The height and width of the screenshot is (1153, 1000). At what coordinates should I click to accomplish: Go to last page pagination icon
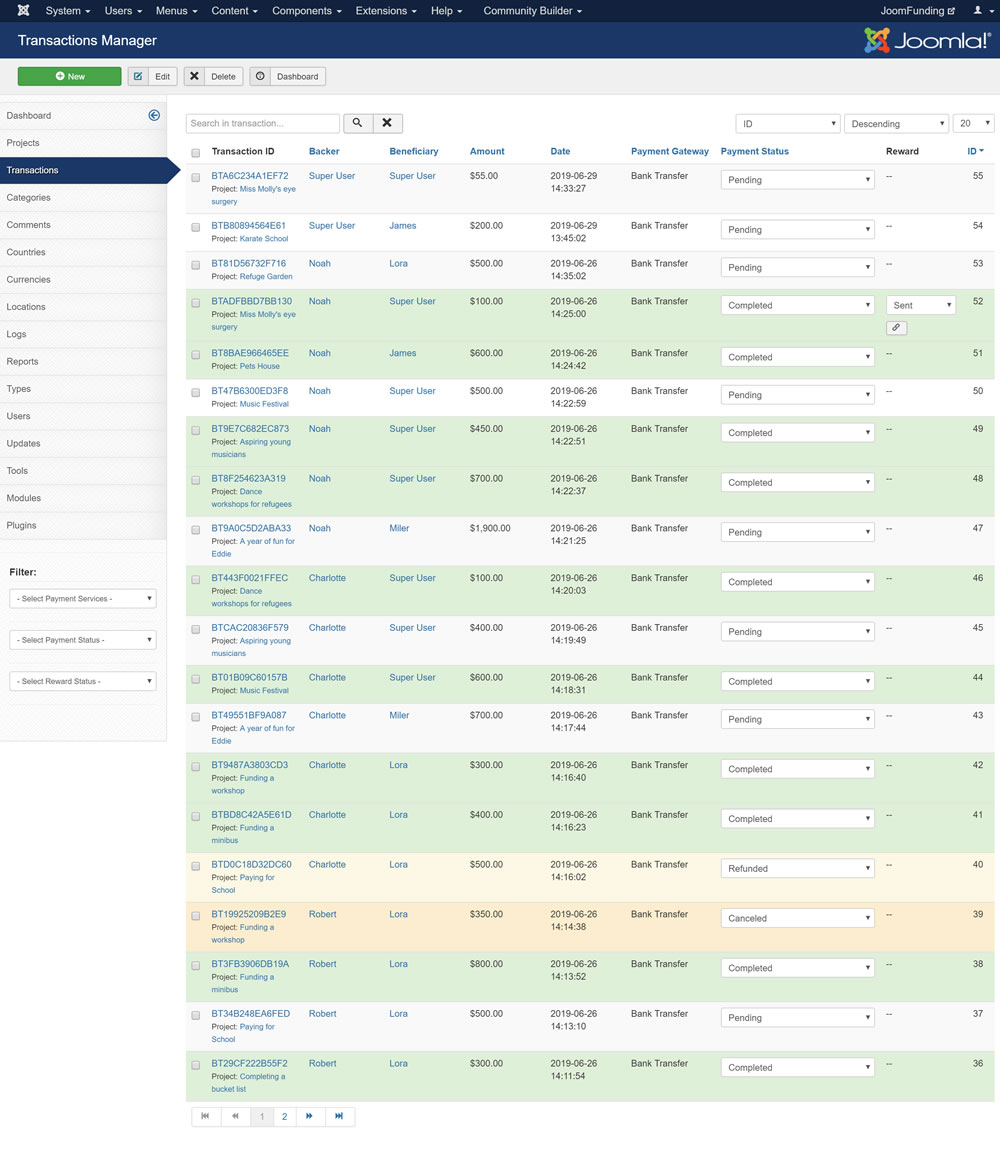339,1116
